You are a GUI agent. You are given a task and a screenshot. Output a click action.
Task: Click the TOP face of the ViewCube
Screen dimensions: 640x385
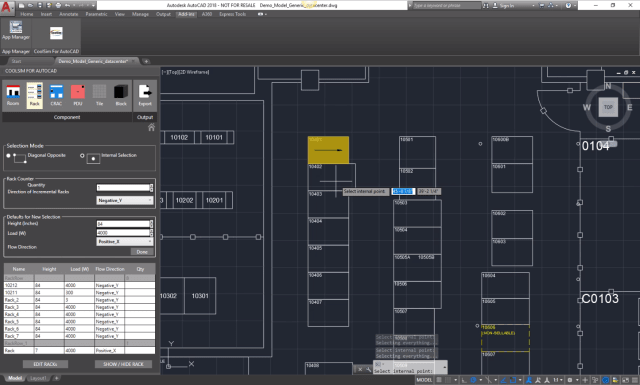tap(608, 107)
